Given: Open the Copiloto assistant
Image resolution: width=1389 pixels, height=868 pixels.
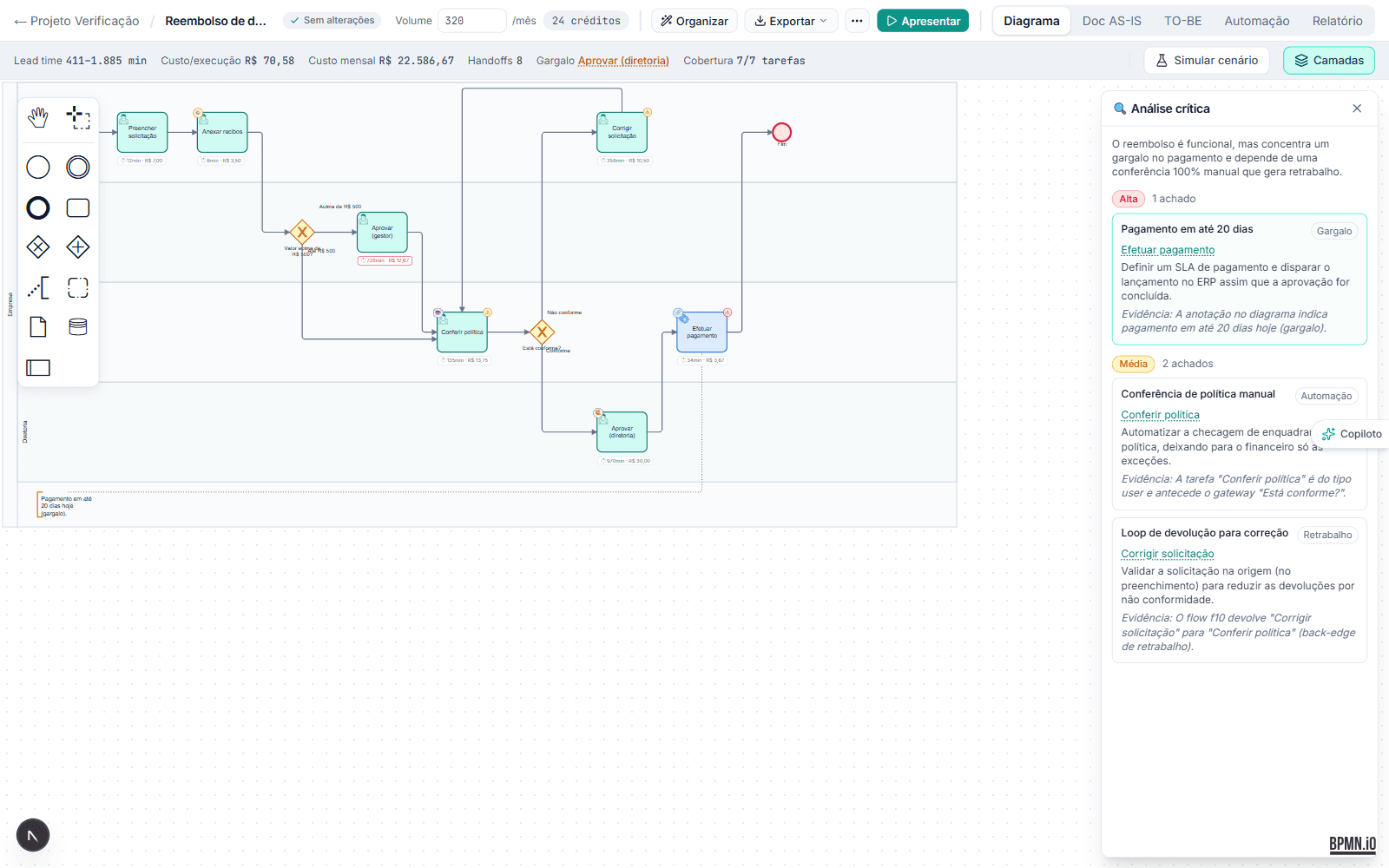Looking at the screenshot, I should tap(1352, 434).
